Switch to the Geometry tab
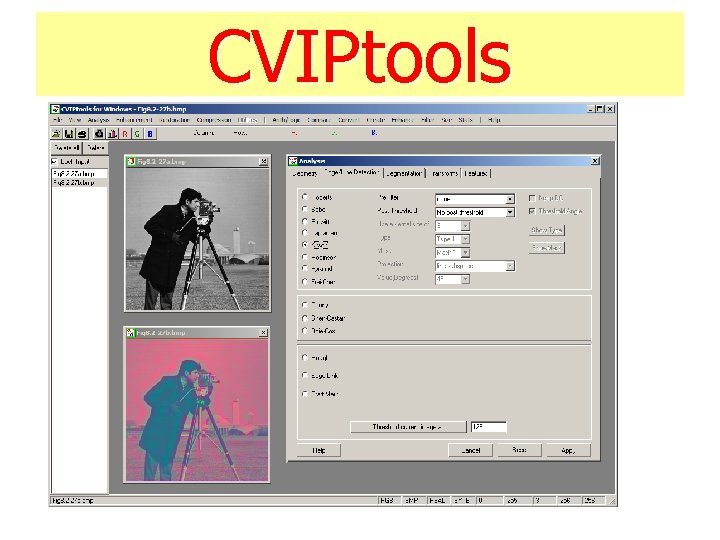Viewport: 720px width, 540px height. (x=305, y=174)
